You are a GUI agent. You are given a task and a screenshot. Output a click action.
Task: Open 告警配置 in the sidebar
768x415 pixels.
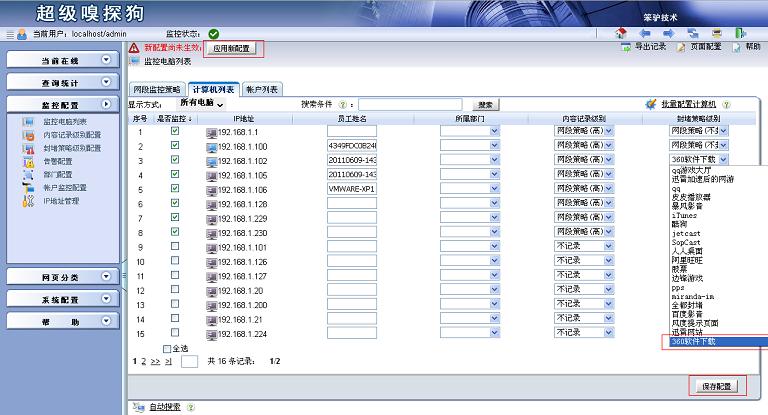56,161
